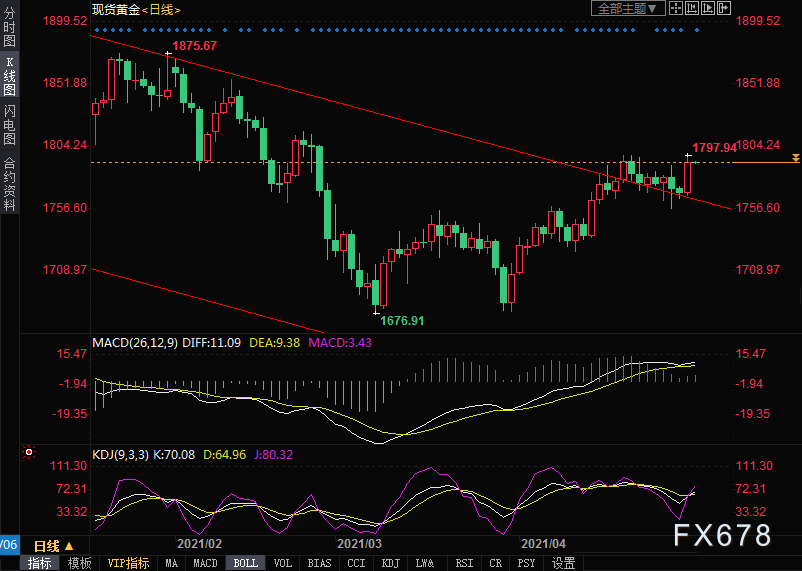
Task: Open VIP指标 indicators
Action: coord(128,563)
